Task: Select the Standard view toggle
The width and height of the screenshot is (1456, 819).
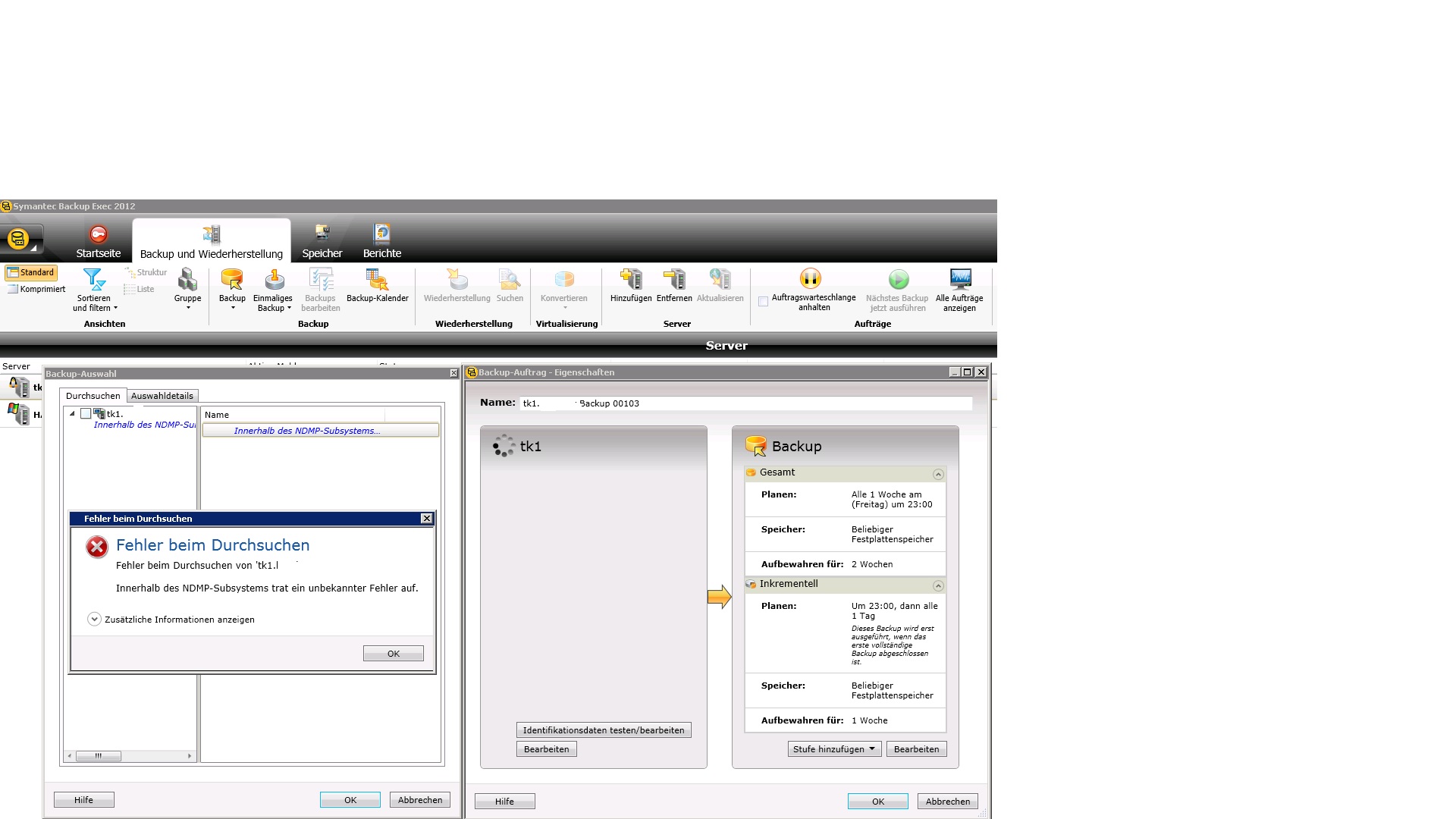Action: [31, 273]
